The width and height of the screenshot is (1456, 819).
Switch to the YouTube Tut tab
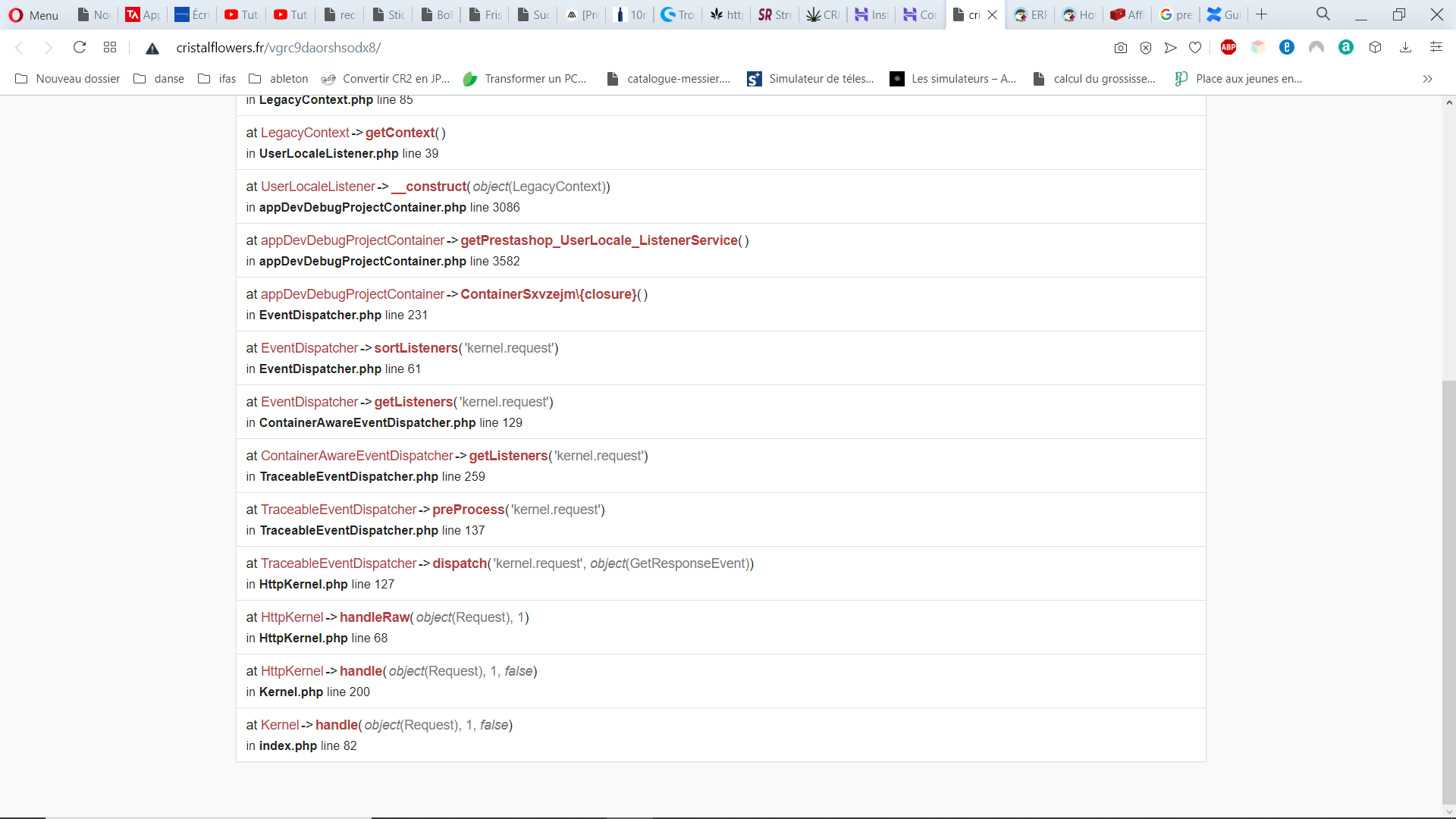click(241, 14)
